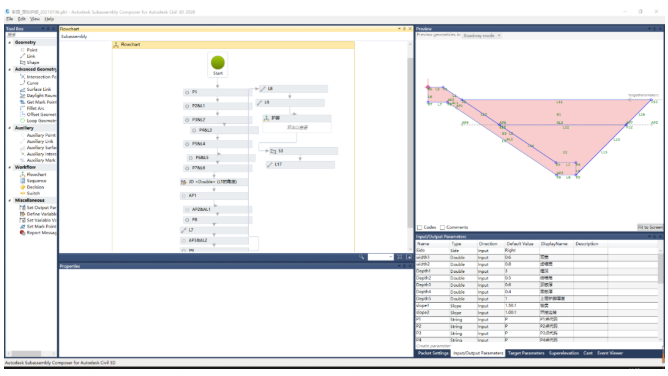
Task: Click the Create parameter link
Action: pyautogui.click(x=433, y=346)
